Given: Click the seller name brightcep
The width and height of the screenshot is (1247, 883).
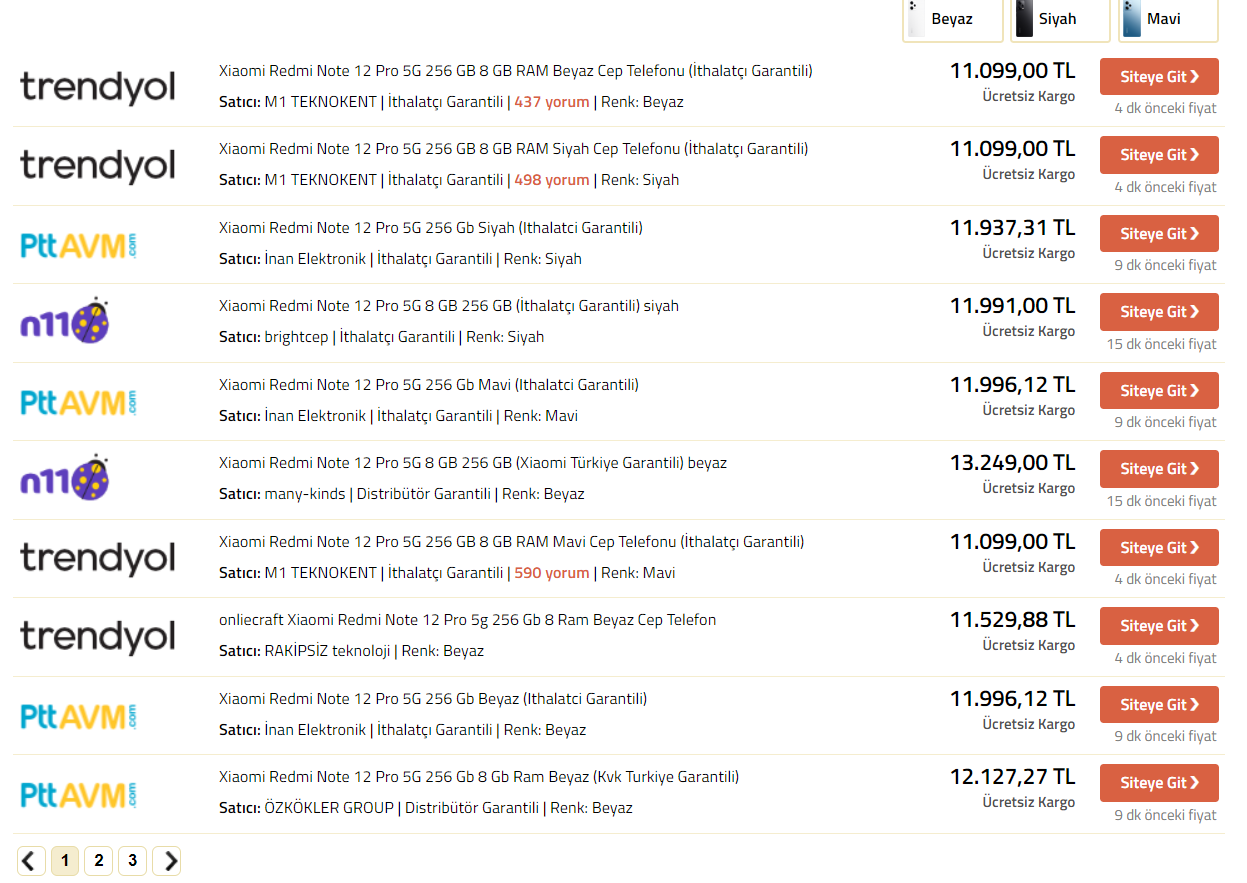Looking at the screenshot, I should 296,337.
